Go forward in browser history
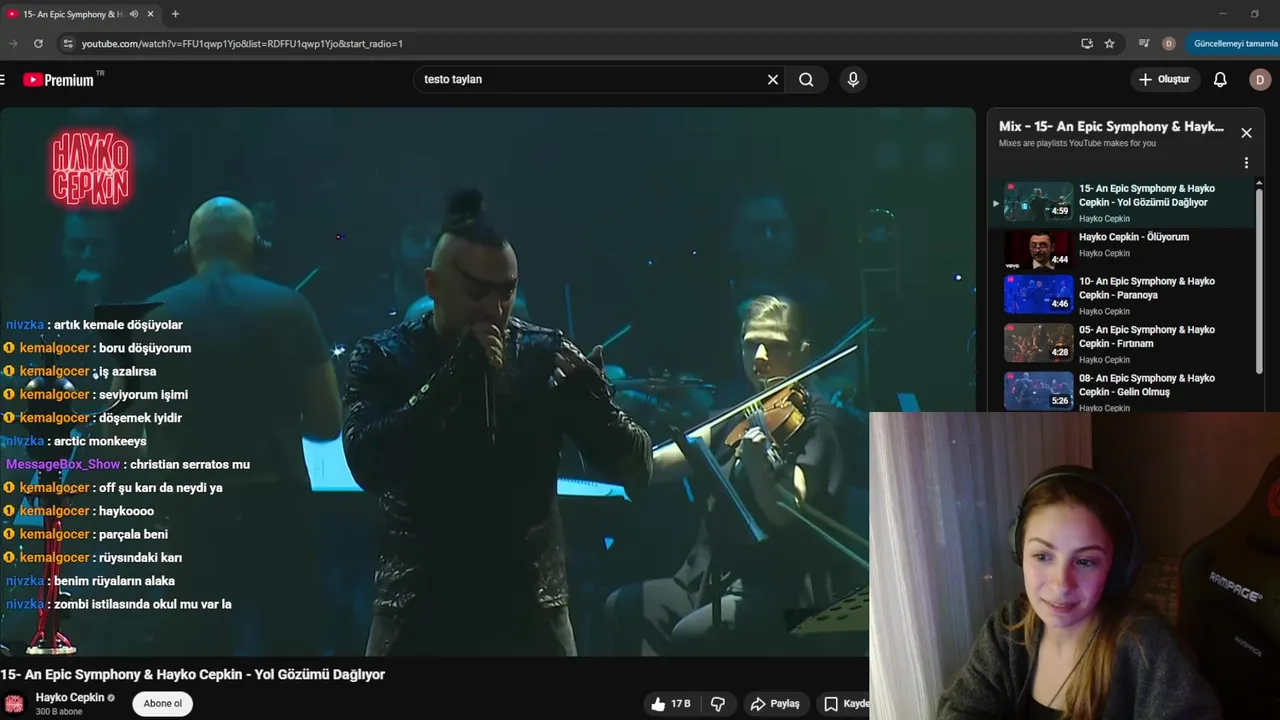The width and height of the screenshot is (1280, 720). point(13,44)
